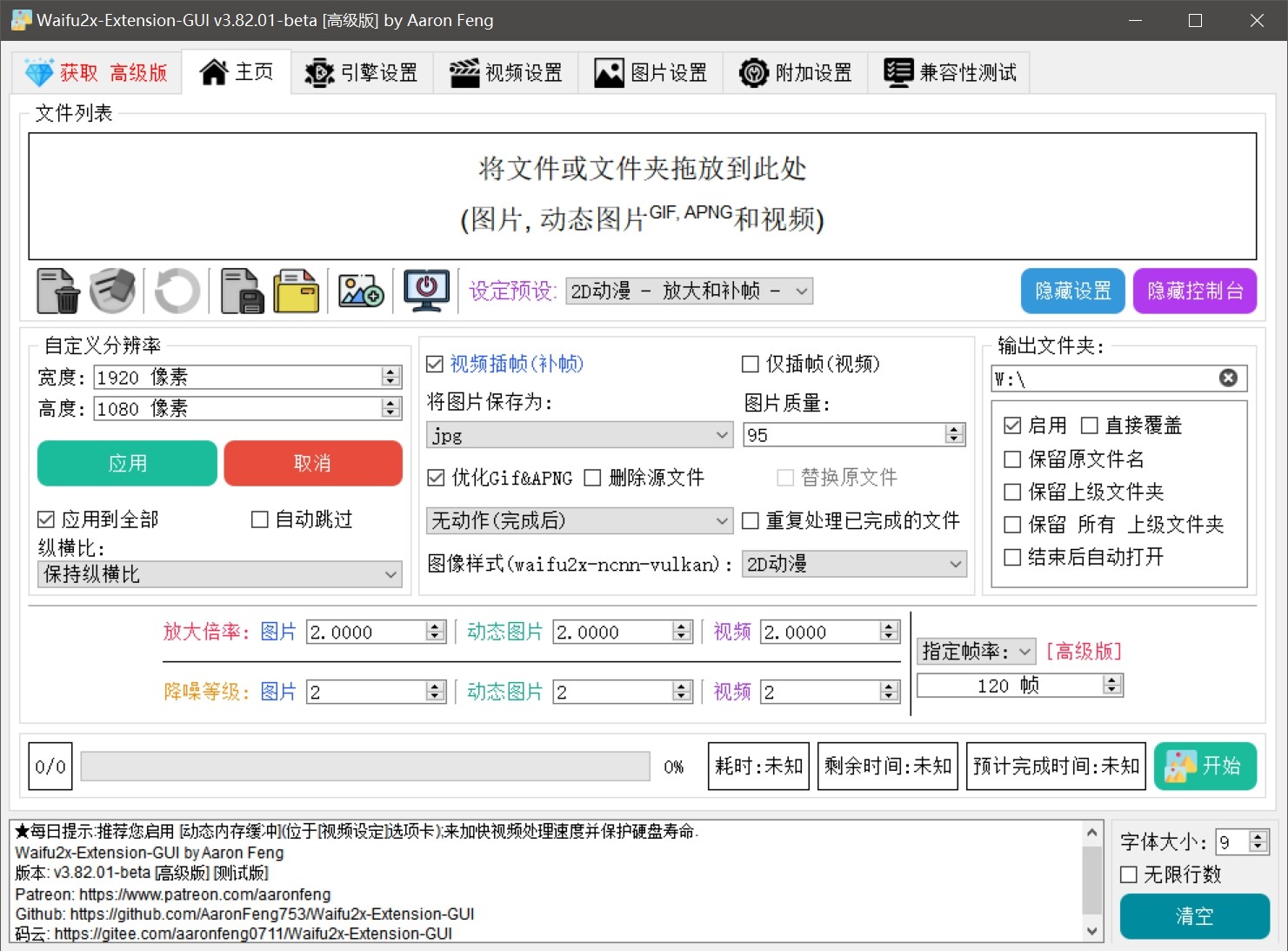
Task: Click the refresh/reset list icon
Action: pos(177,291)
